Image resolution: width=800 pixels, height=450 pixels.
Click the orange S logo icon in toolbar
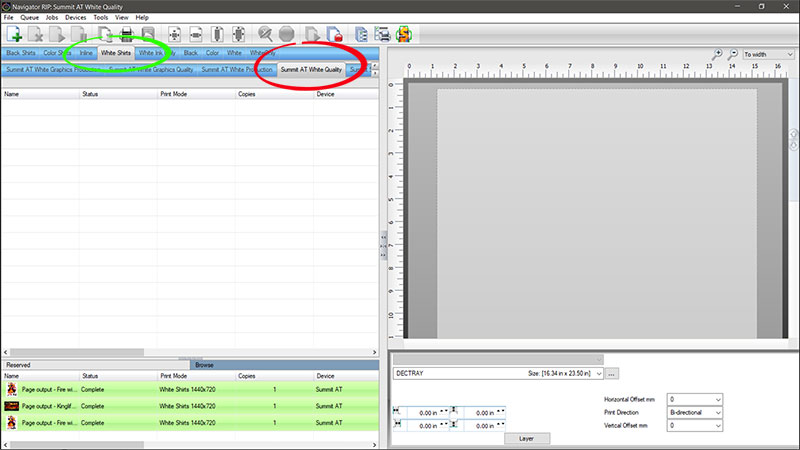click(x=404, y=34)
